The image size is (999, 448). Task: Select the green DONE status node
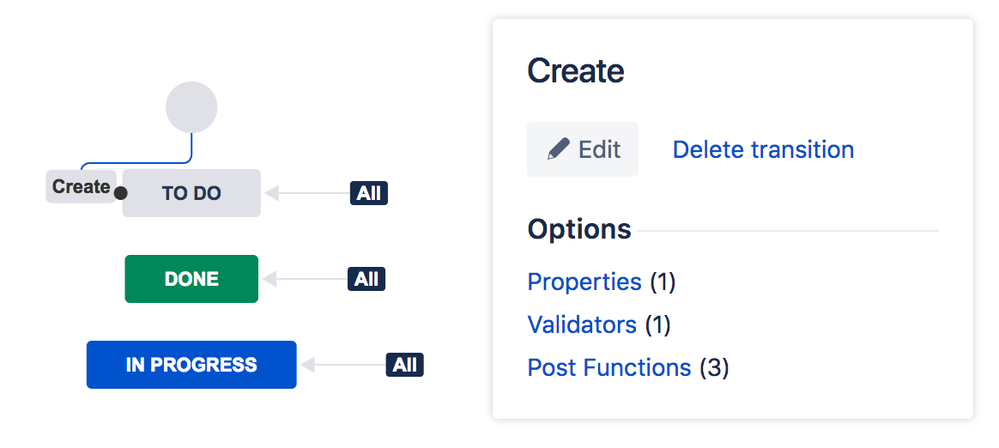(191, 279)
